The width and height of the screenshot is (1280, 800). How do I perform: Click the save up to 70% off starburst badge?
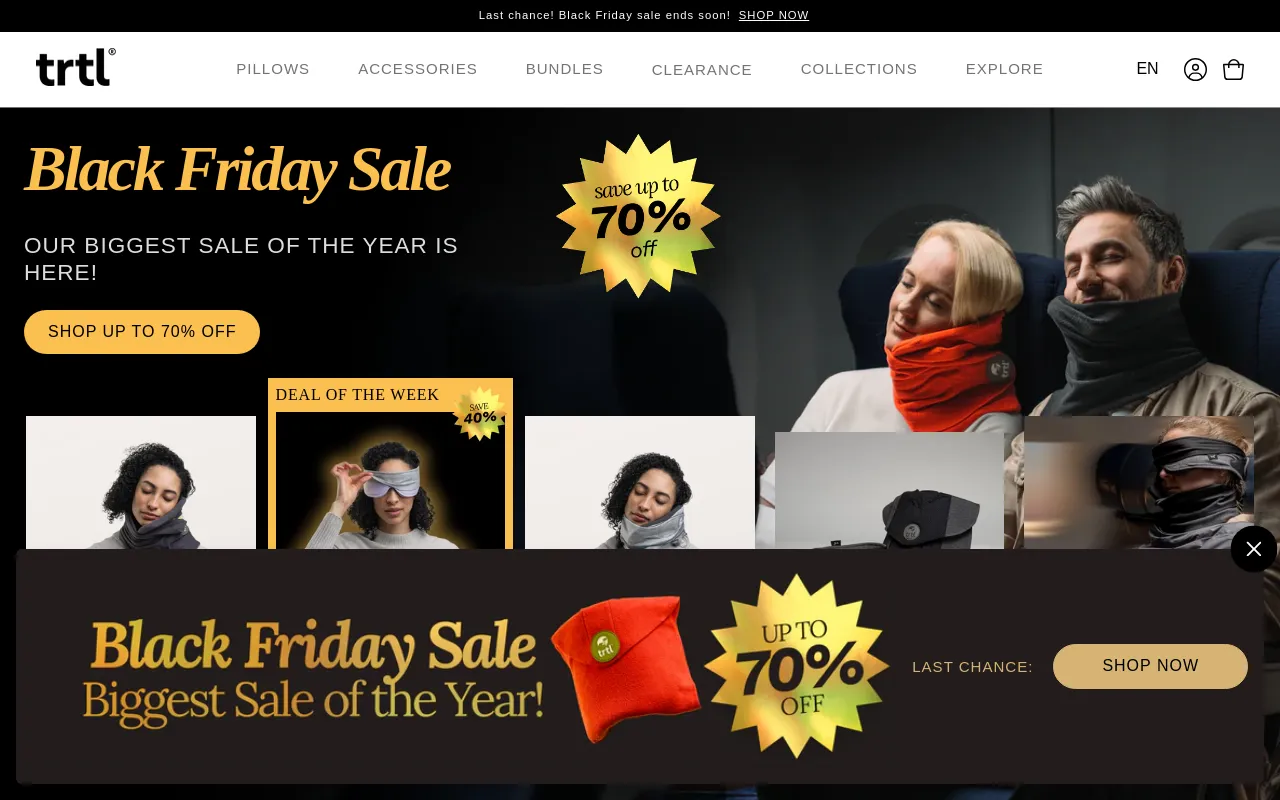[638, 217]
